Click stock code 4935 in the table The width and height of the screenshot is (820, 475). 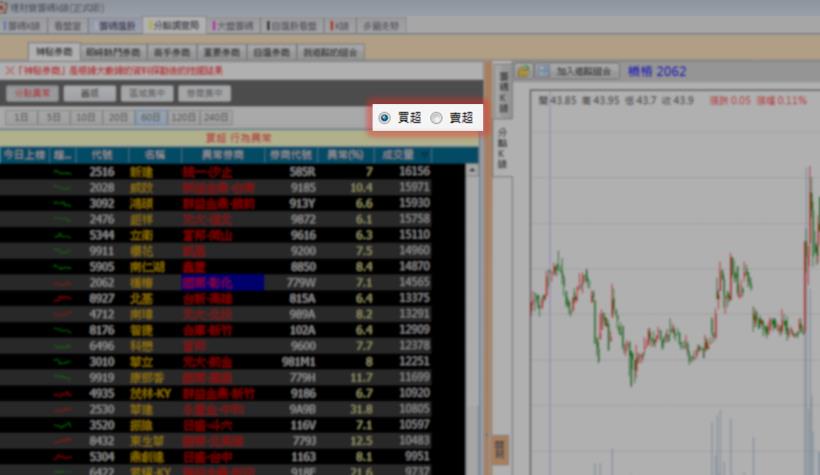coord(102,393)
